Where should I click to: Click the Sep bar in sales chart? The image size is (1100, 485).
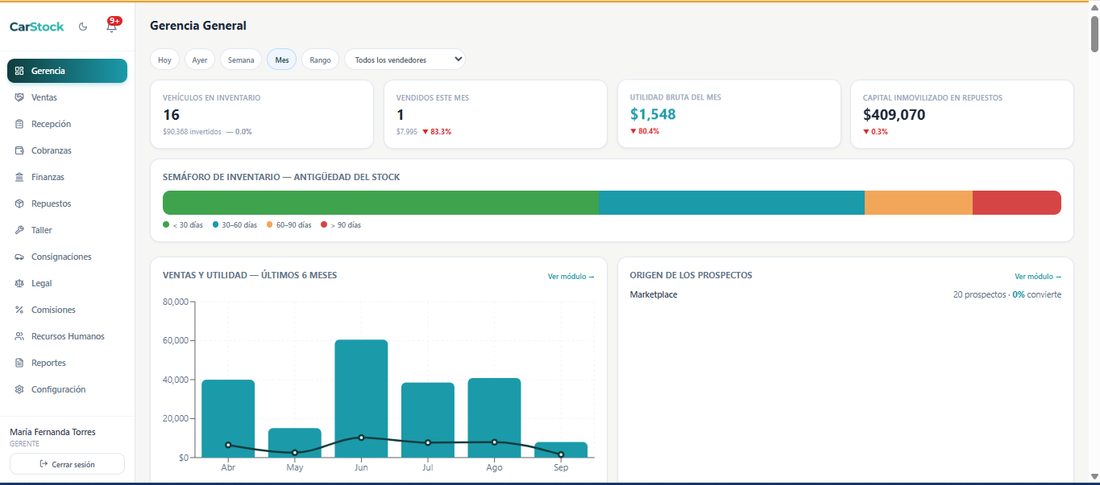pyautogui.click(x=561, y=450)
